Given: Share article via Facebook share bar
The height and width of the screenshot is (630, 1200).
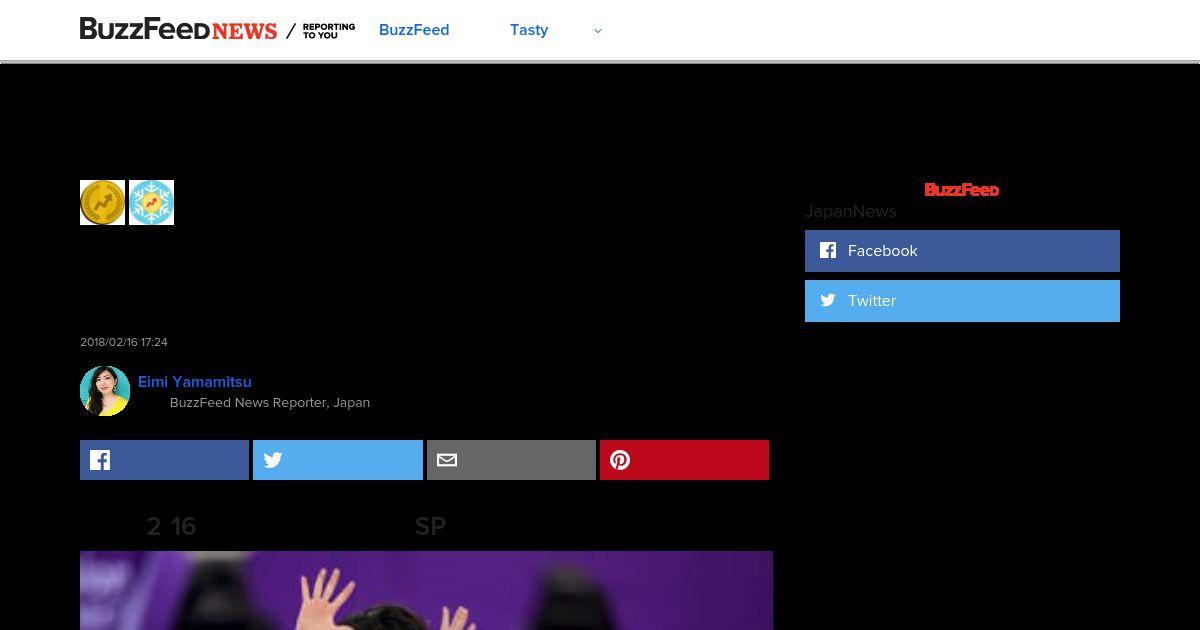Looking at the screenshot, I should coord(164,460).
